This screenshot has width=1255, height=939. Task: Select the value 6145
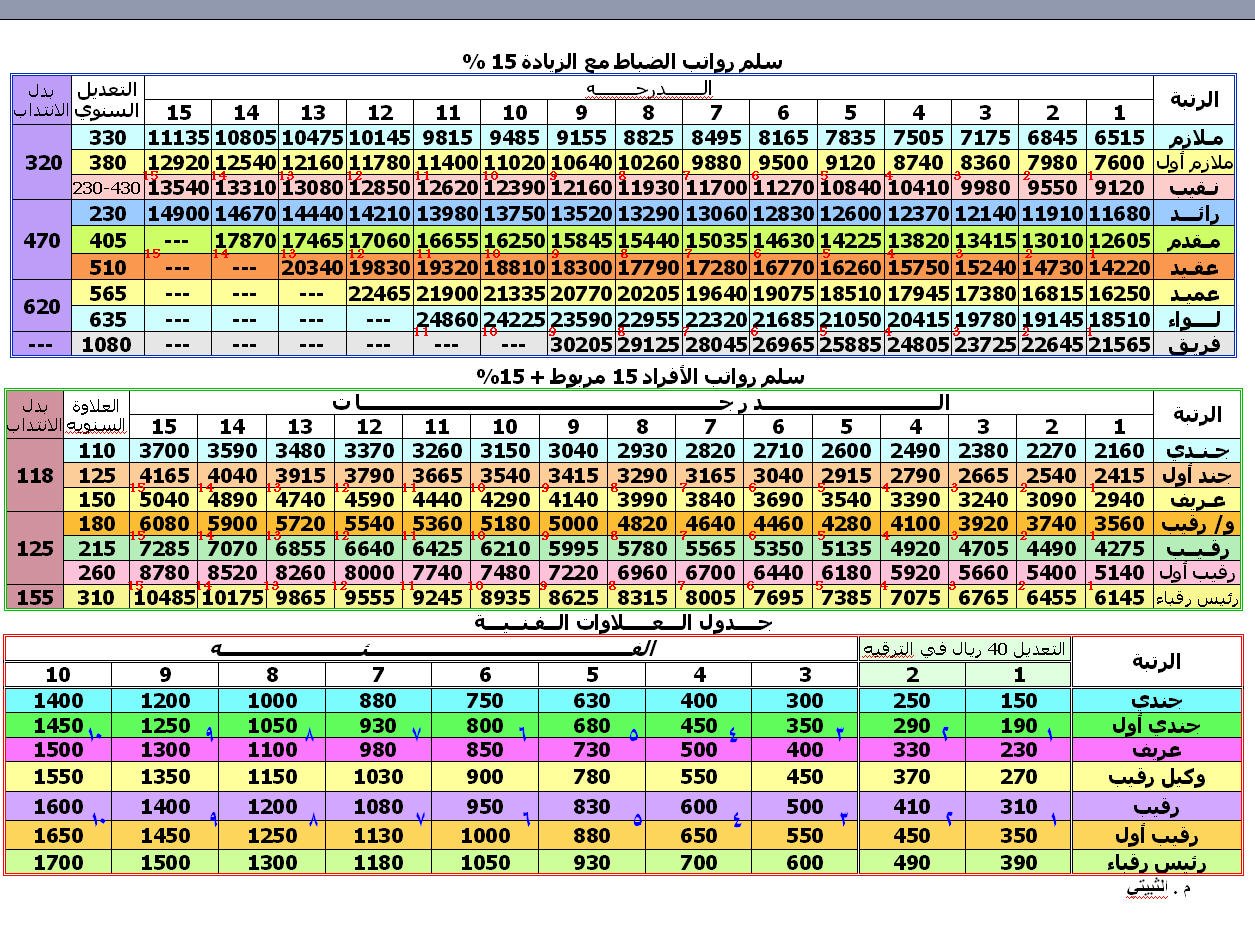click(x=1119, y=597)
